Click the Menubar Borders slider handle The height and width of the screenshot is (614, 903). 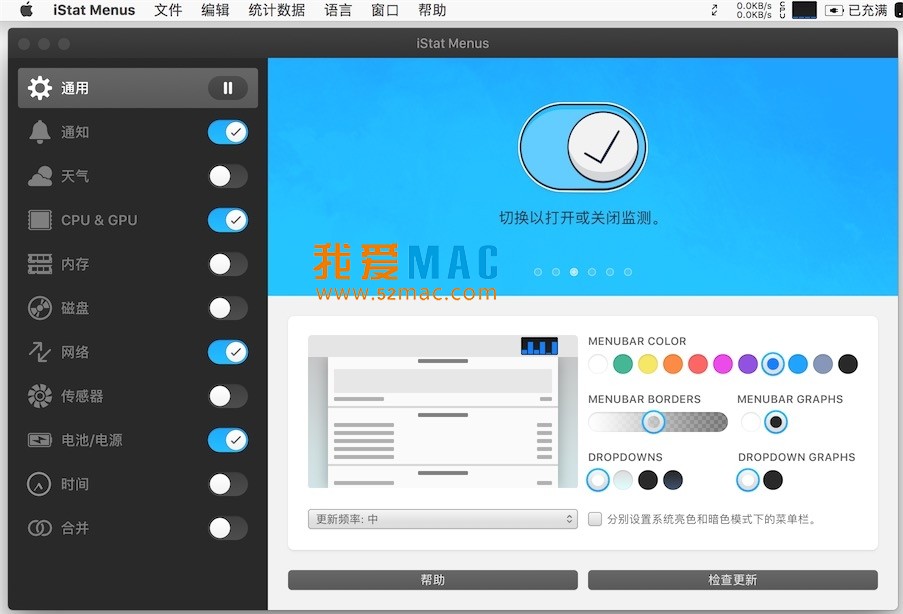(x=654, y=422)
